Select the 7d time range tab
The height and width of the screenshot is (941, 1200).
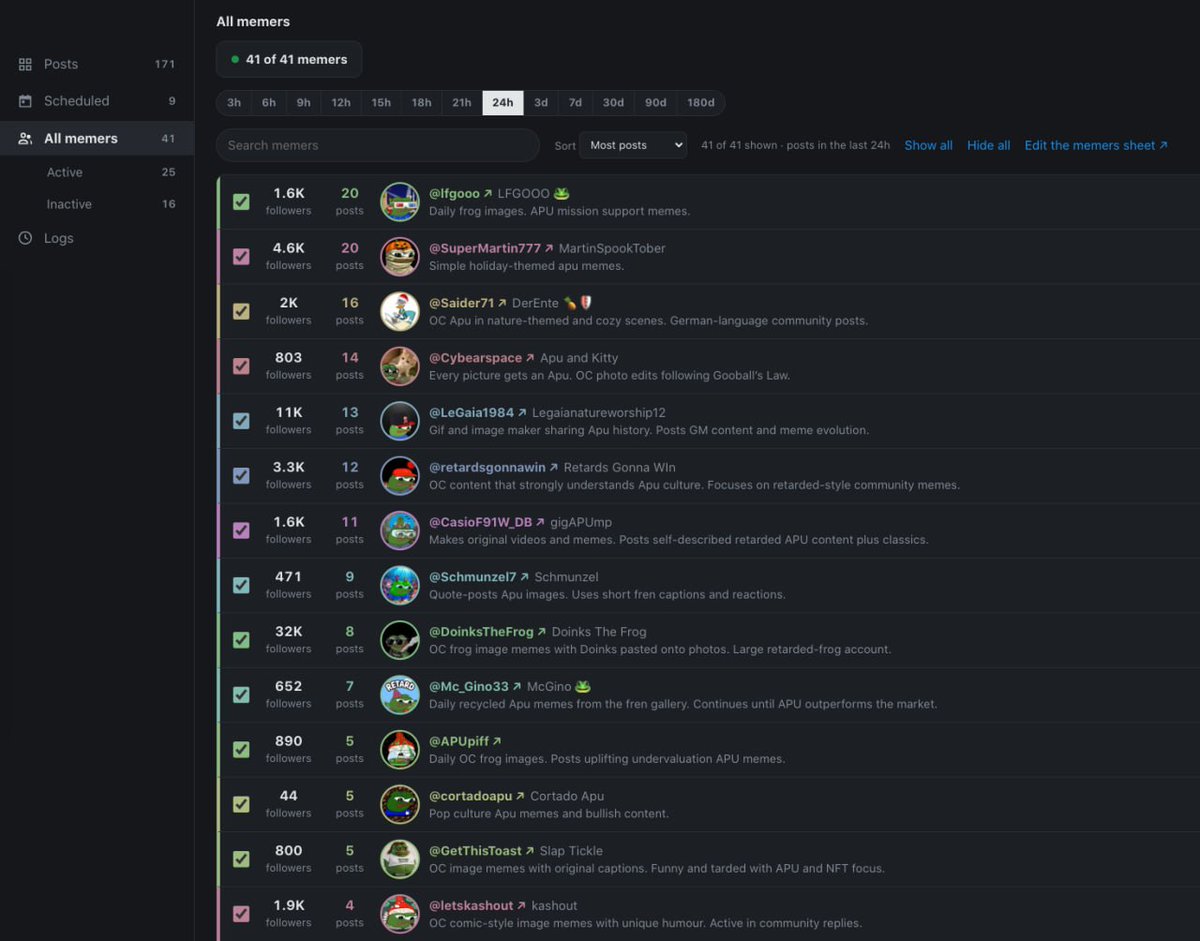576,103
